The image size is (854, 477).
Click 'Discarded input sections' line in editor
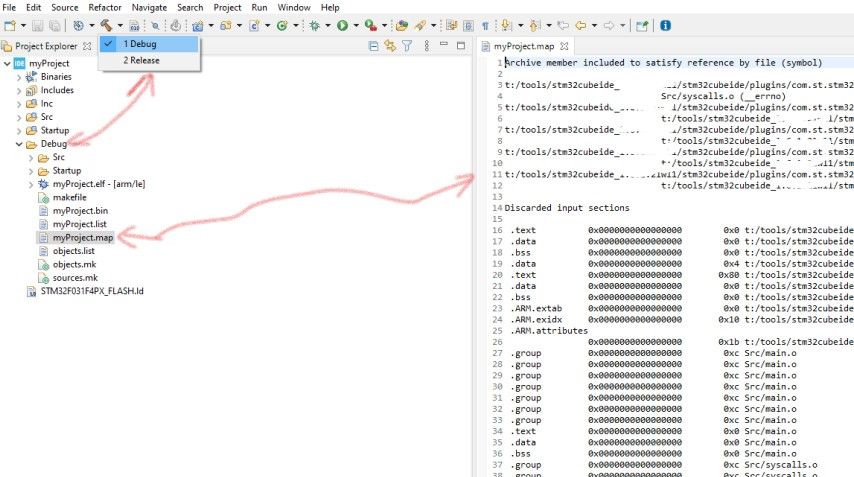tap(567, 208)
